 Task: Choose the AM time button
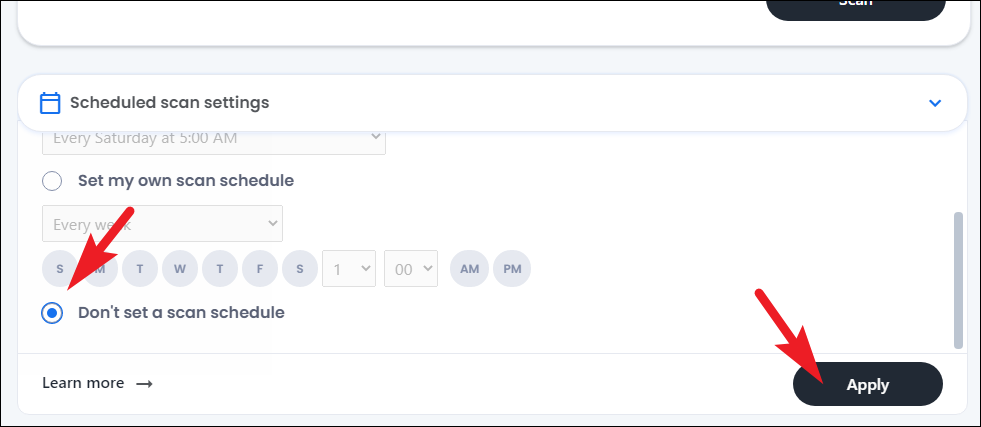469,268
